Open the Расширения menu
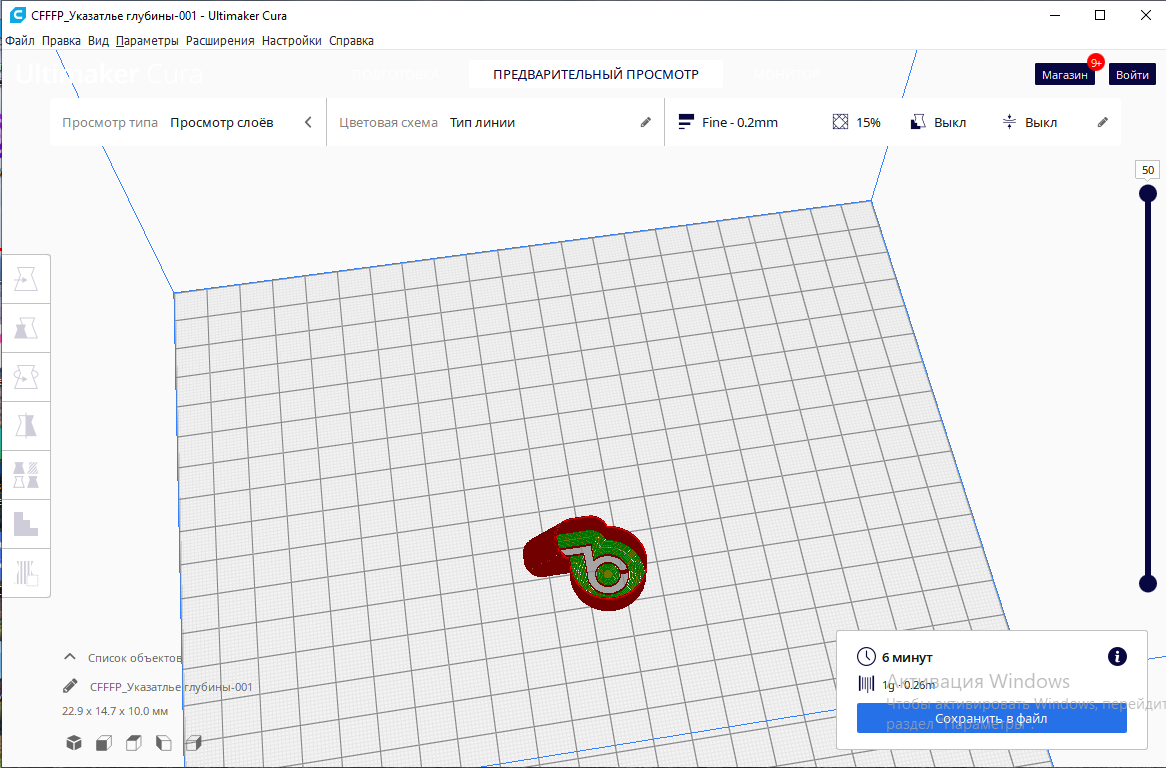The height and width of the screenshot is (768, 1166). (x=220, y=41)
